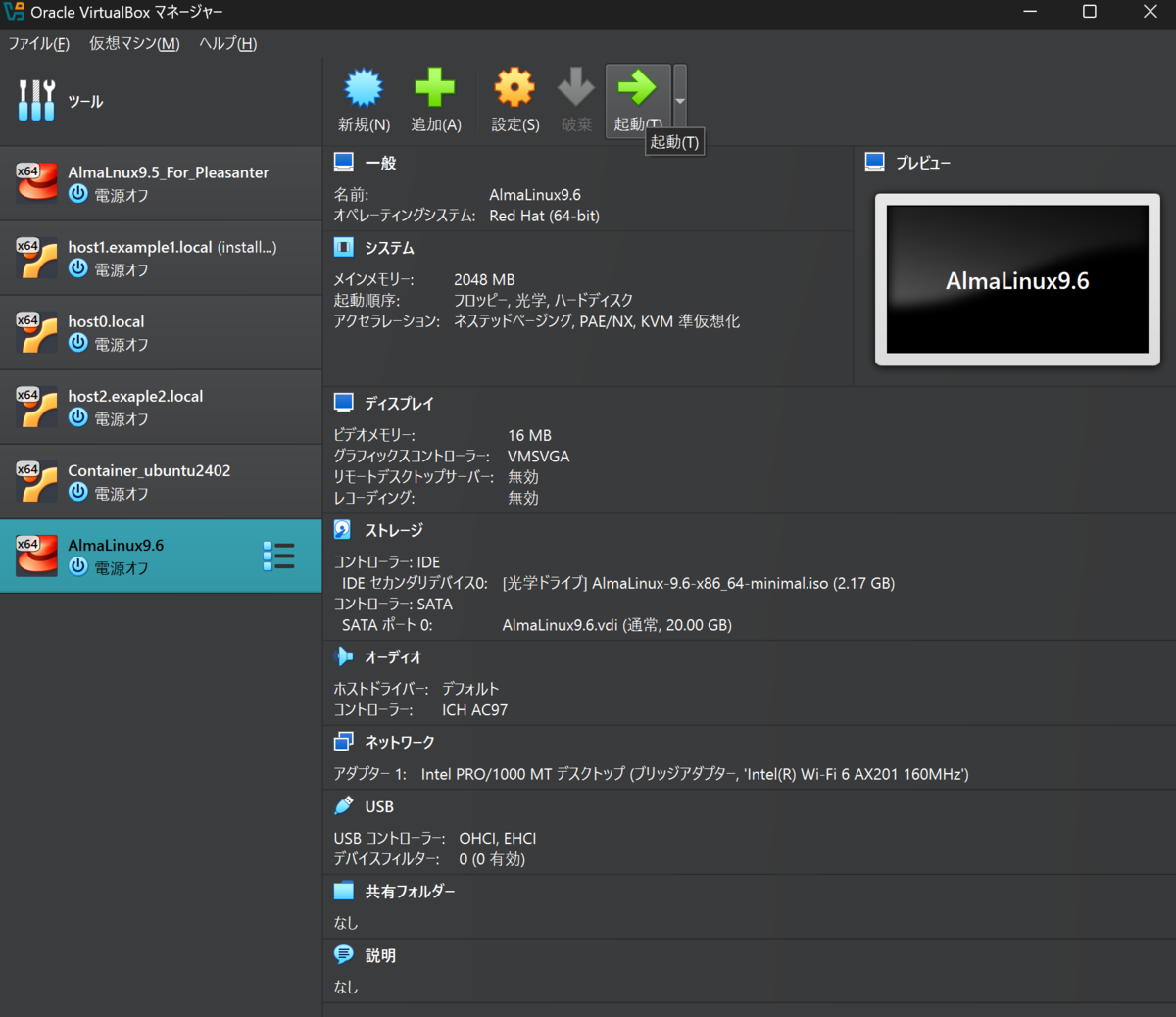The height and width of the screenshot is (1017, 1176).
Task: Select host2.exaple2.local VM entry
Action: (161, 407)
